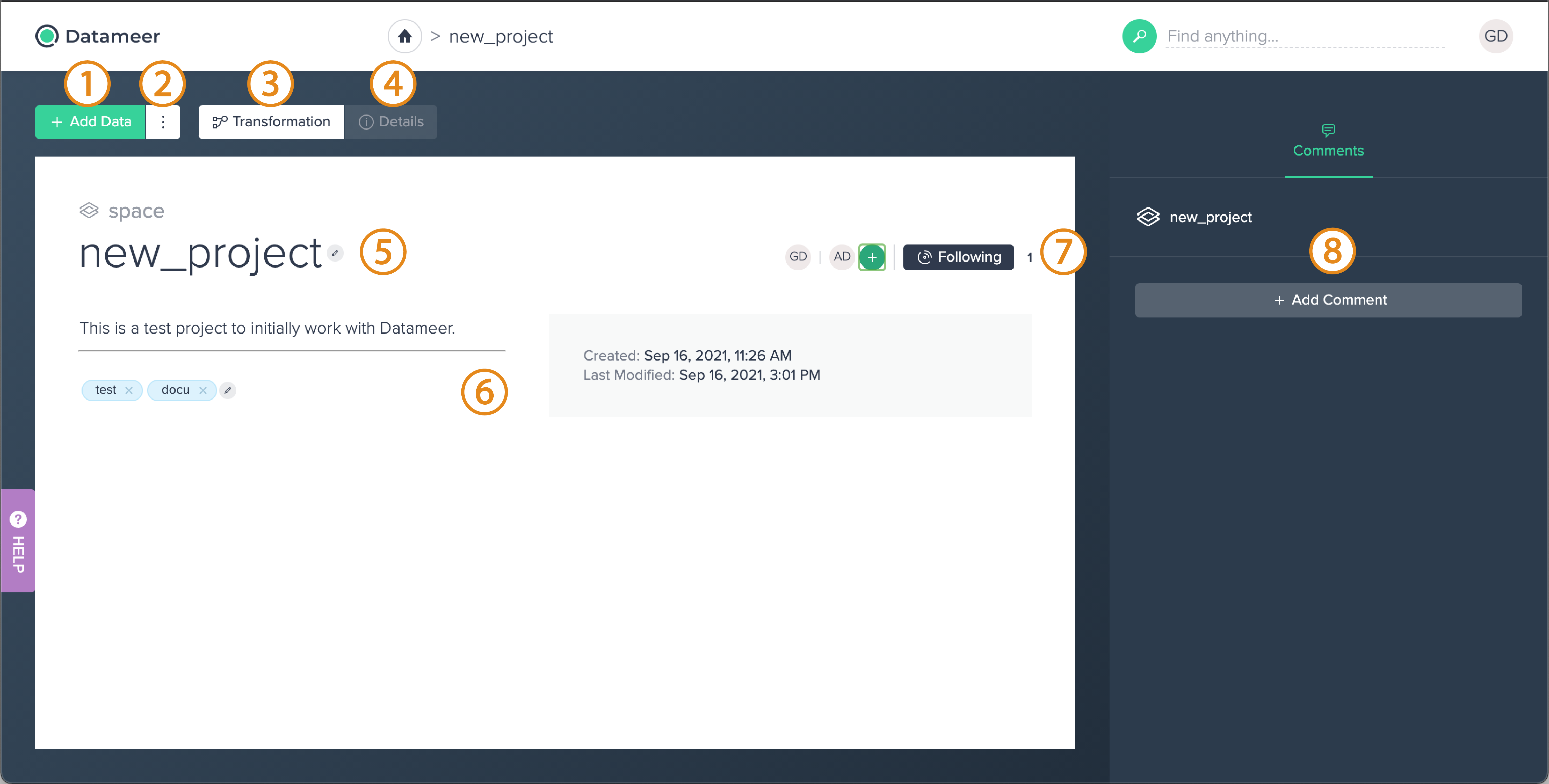Remove the test tag
The width and height of the screenshot is (1549, 784).
pyautogui.click(x=129, y=390)
